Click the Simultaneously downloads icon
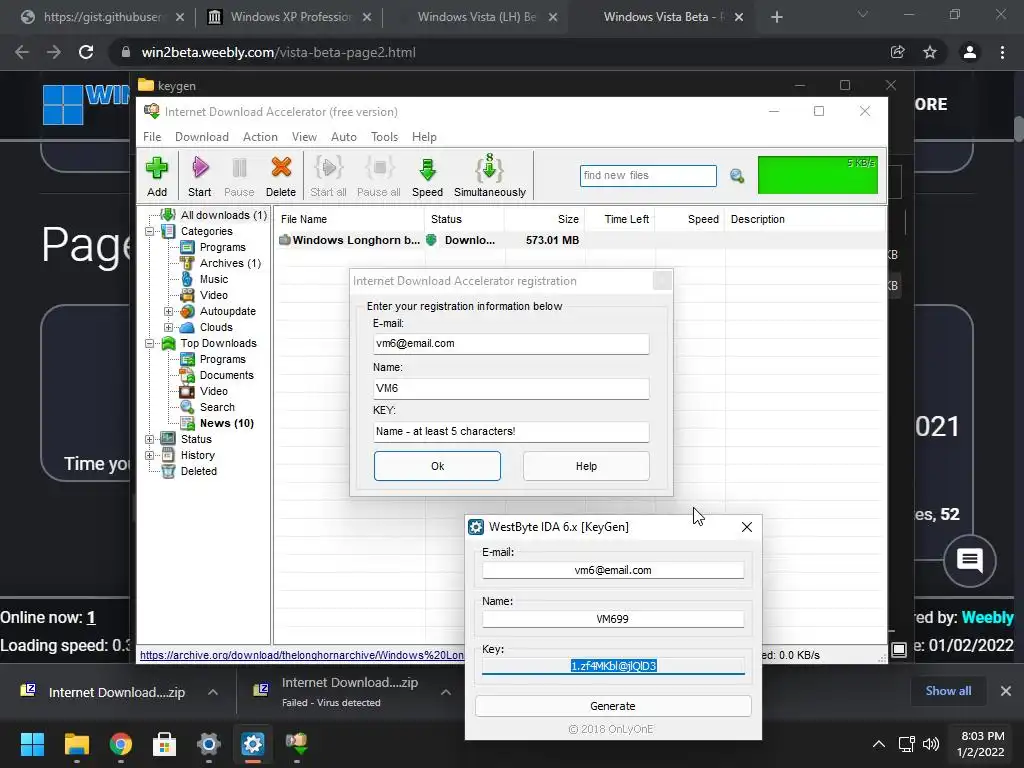The height and width of the screenshot is (768, 1024). pyautogui.click(x=490, y=176)
